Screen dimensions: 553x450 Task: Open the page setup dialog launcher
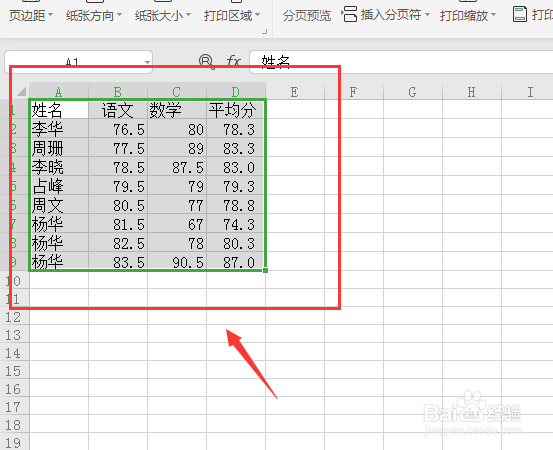tap(265, 32)
